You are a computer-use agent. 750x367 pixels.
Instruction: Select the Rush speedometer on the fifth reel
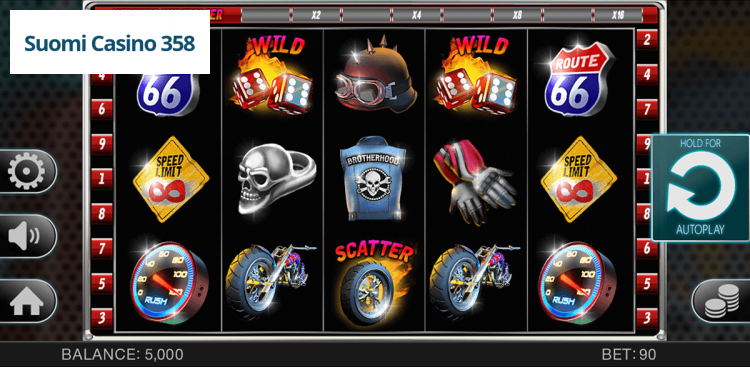577,282
